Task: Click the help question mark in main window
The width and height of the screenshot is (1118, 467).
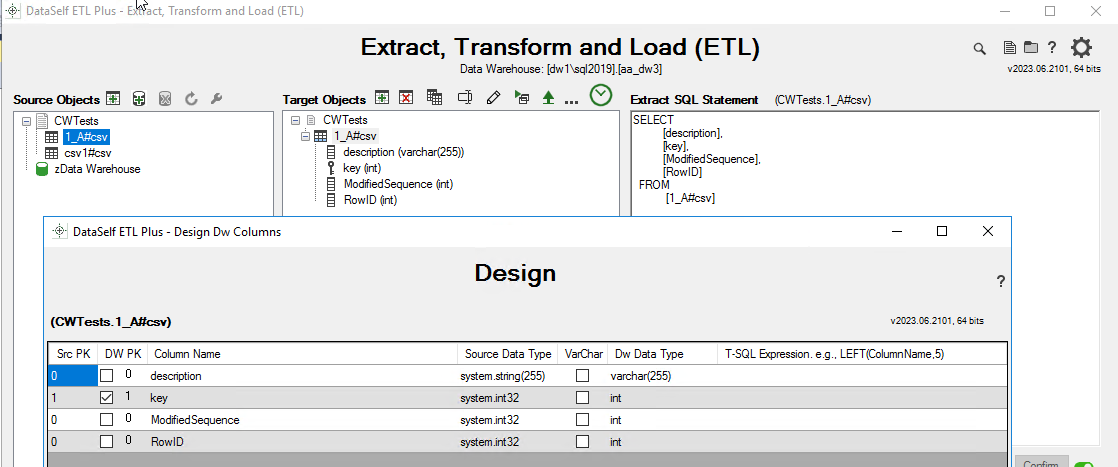Action: (1052, 48)
